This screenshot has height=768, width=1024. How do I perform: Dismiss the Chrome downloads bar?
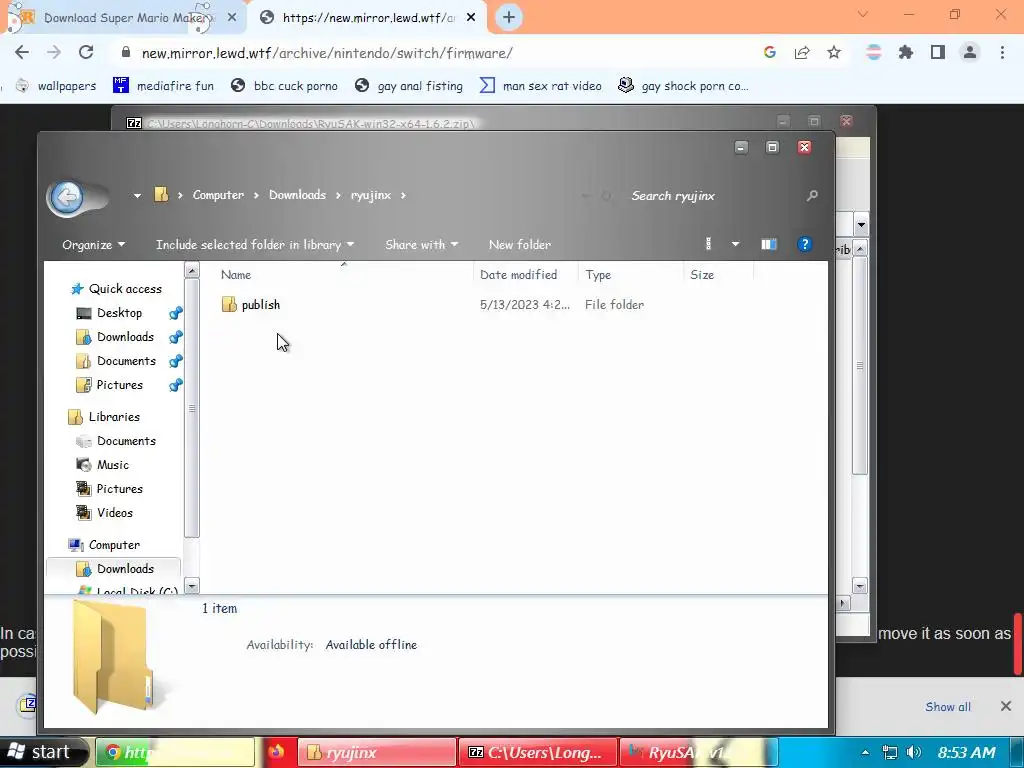(1006, 706)
